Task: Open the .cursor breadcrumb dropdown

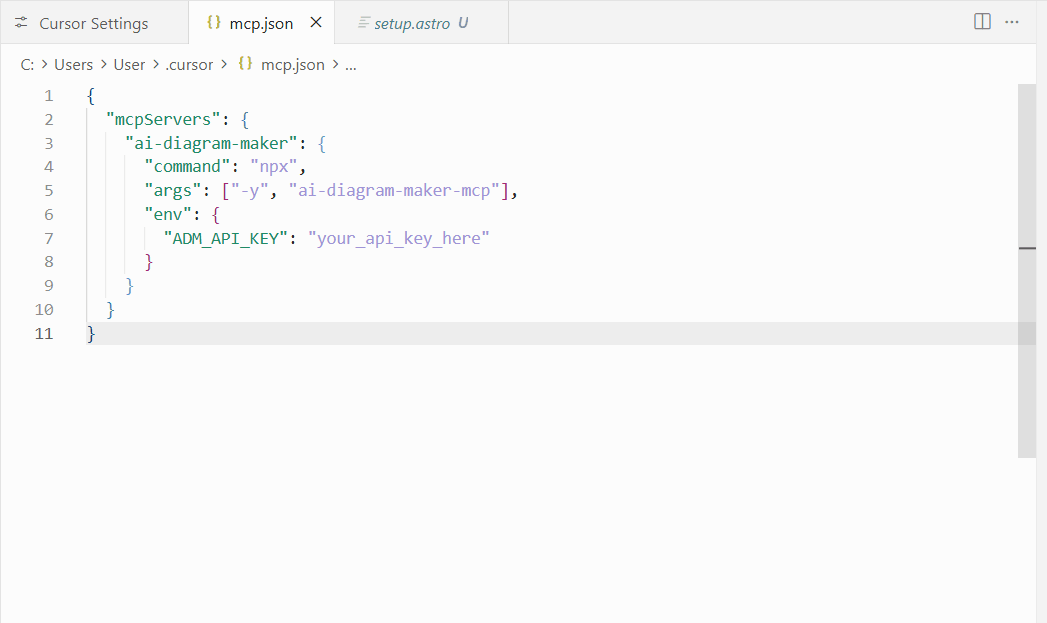Action: click(190, 64)
